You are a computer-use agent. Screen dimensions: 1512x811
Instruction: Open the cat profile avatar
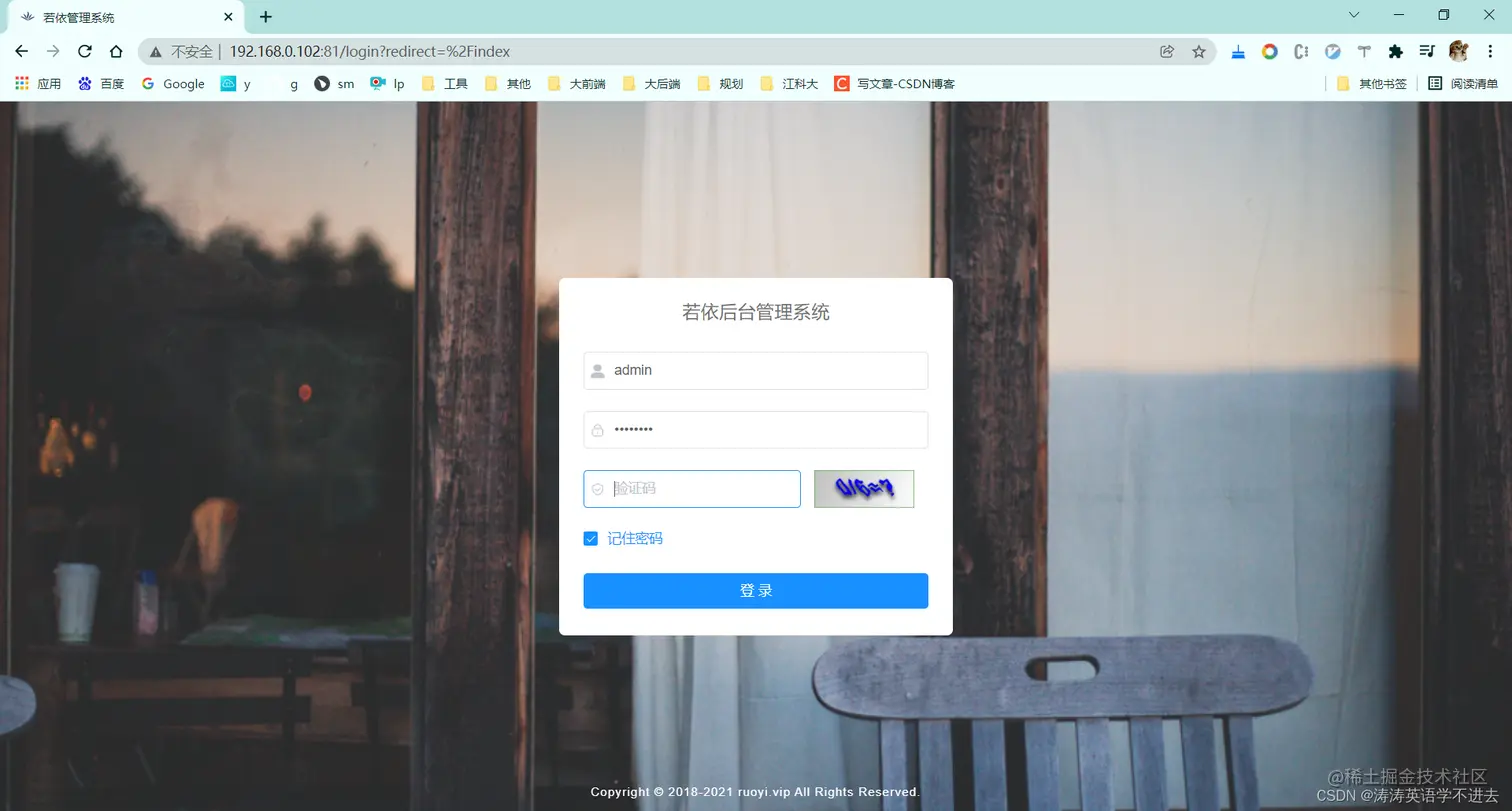tap(1459, 51)
